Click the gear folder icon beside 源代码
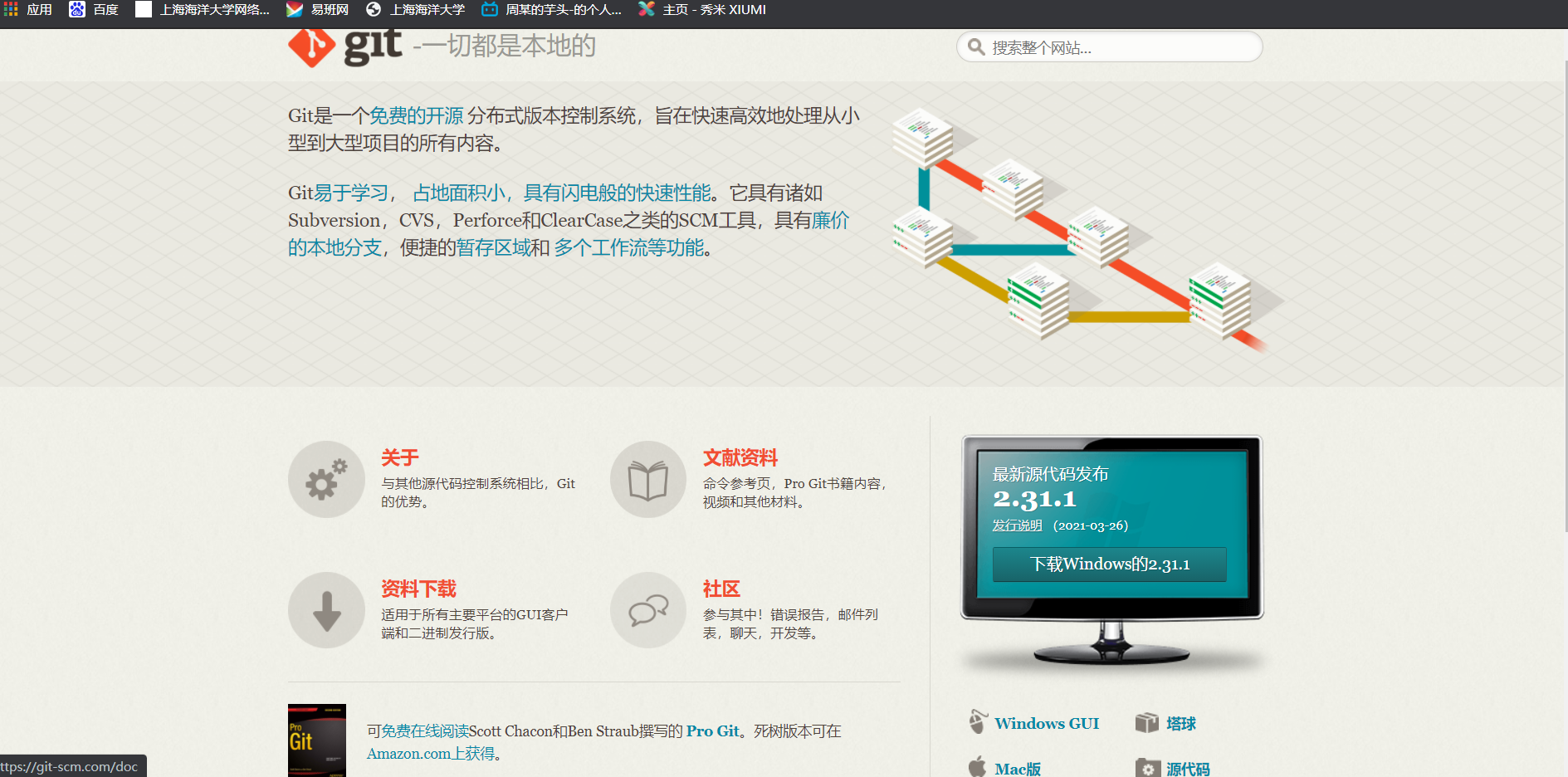The height and width of the screenshot is (777, 1568). point(1148,768)
